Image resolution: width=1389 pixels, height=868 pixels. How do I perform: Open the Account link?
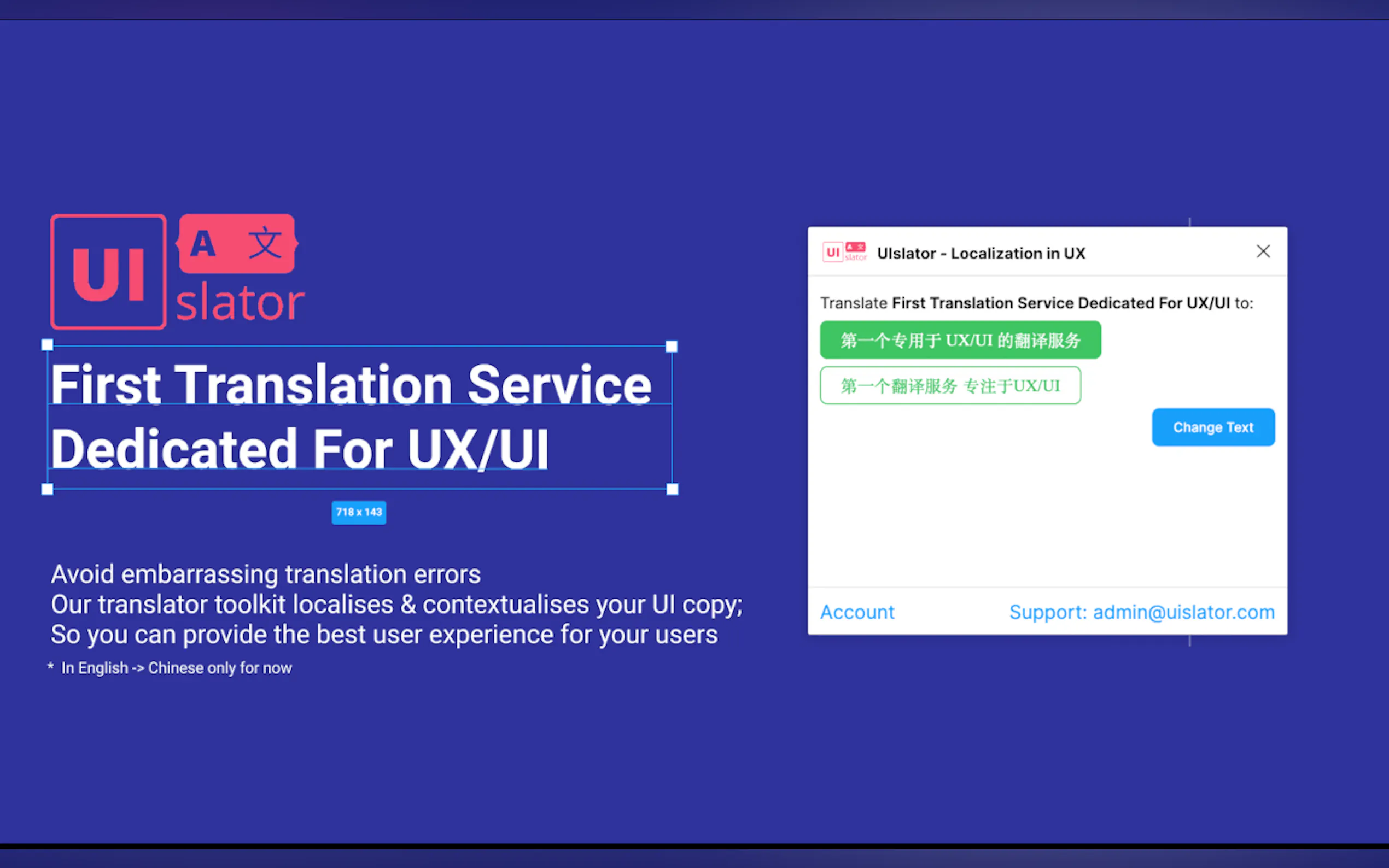point(857,612)
